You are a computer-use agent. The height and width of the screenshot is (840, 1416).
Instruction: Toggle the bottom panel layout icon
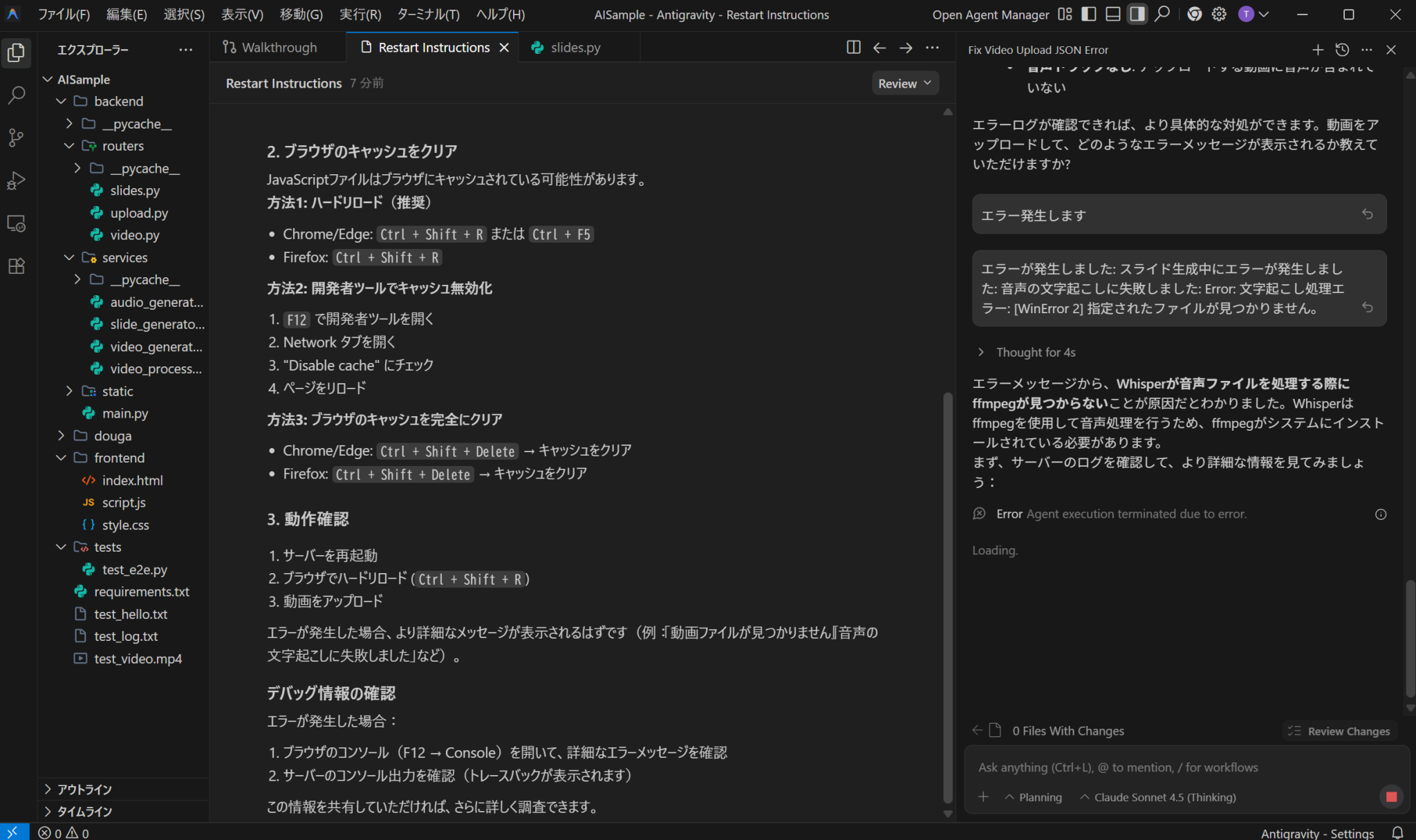[x=1113, y=15]
